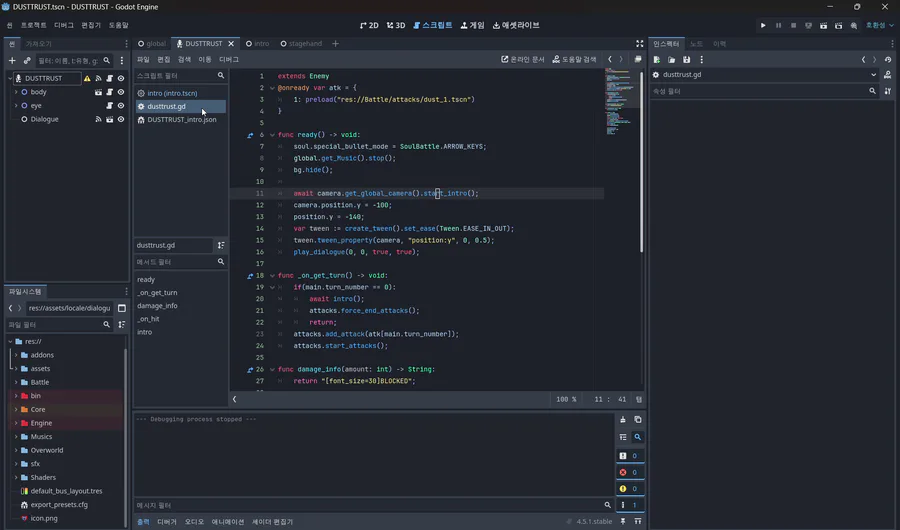Image resolution: width=900 pixels, height=530 pixels.
Task: Save the resource in inspector
Action: coord(686,60)
